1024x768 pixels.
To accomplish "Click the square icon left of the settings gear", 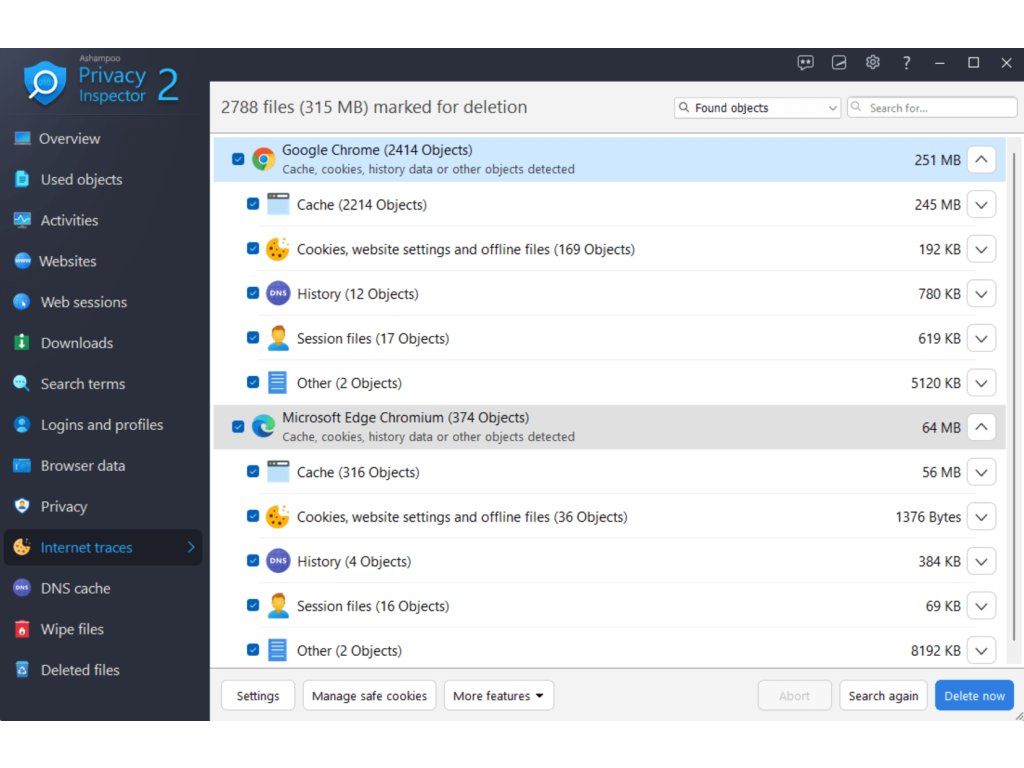I will click(x=839, y=63).
